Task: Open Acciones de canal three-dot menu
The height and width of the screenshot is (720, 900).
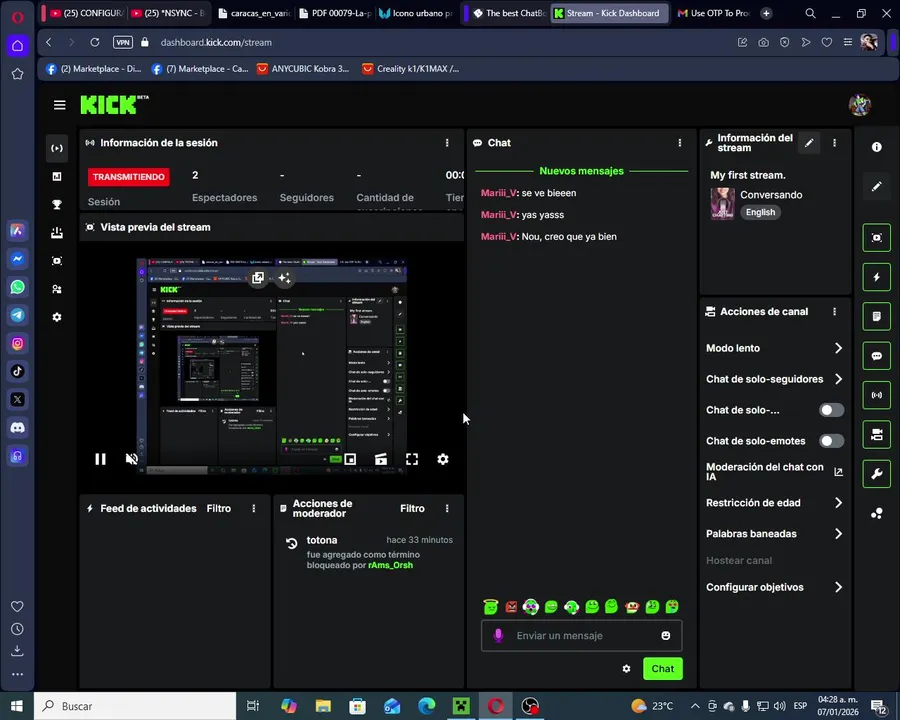Action: pyautogui.click(x=835, y=312)
